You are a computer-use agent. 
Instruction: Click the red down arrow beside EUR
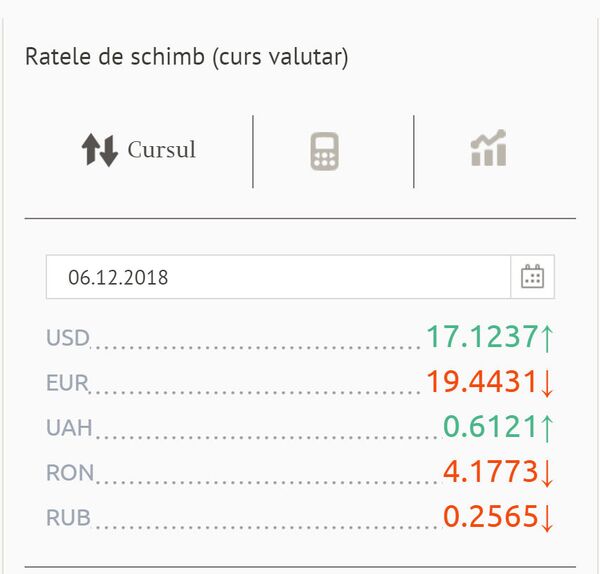click(546, 382)
